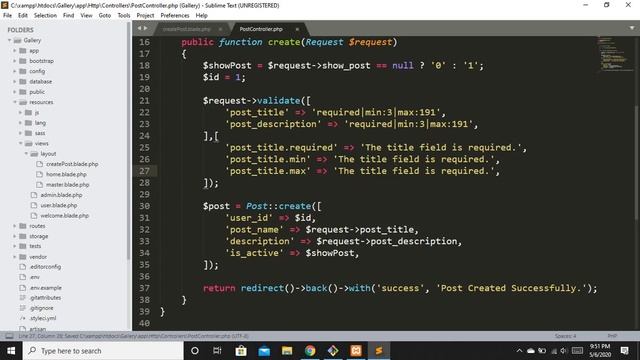This screenshot has width=640, height=360.
Task: Open the Help menu
Action: tap(202, 15)
